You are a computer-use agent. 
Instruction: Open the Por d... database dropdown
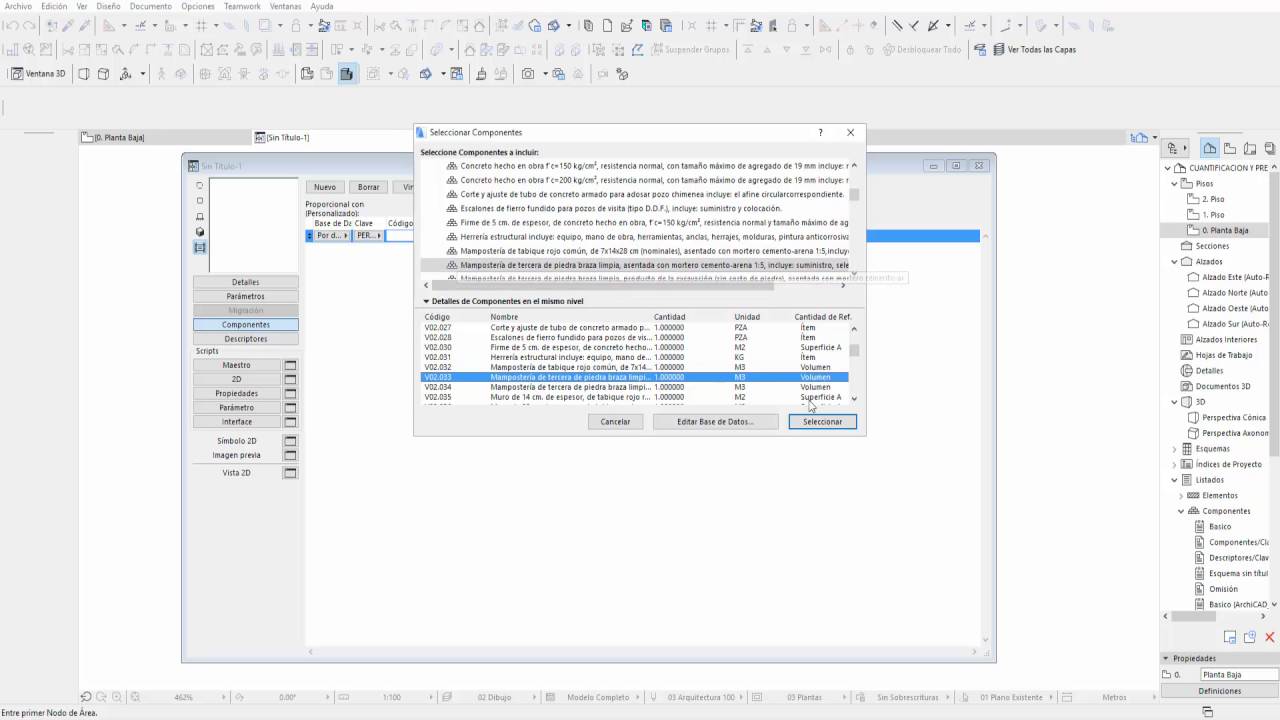point(334,236)
